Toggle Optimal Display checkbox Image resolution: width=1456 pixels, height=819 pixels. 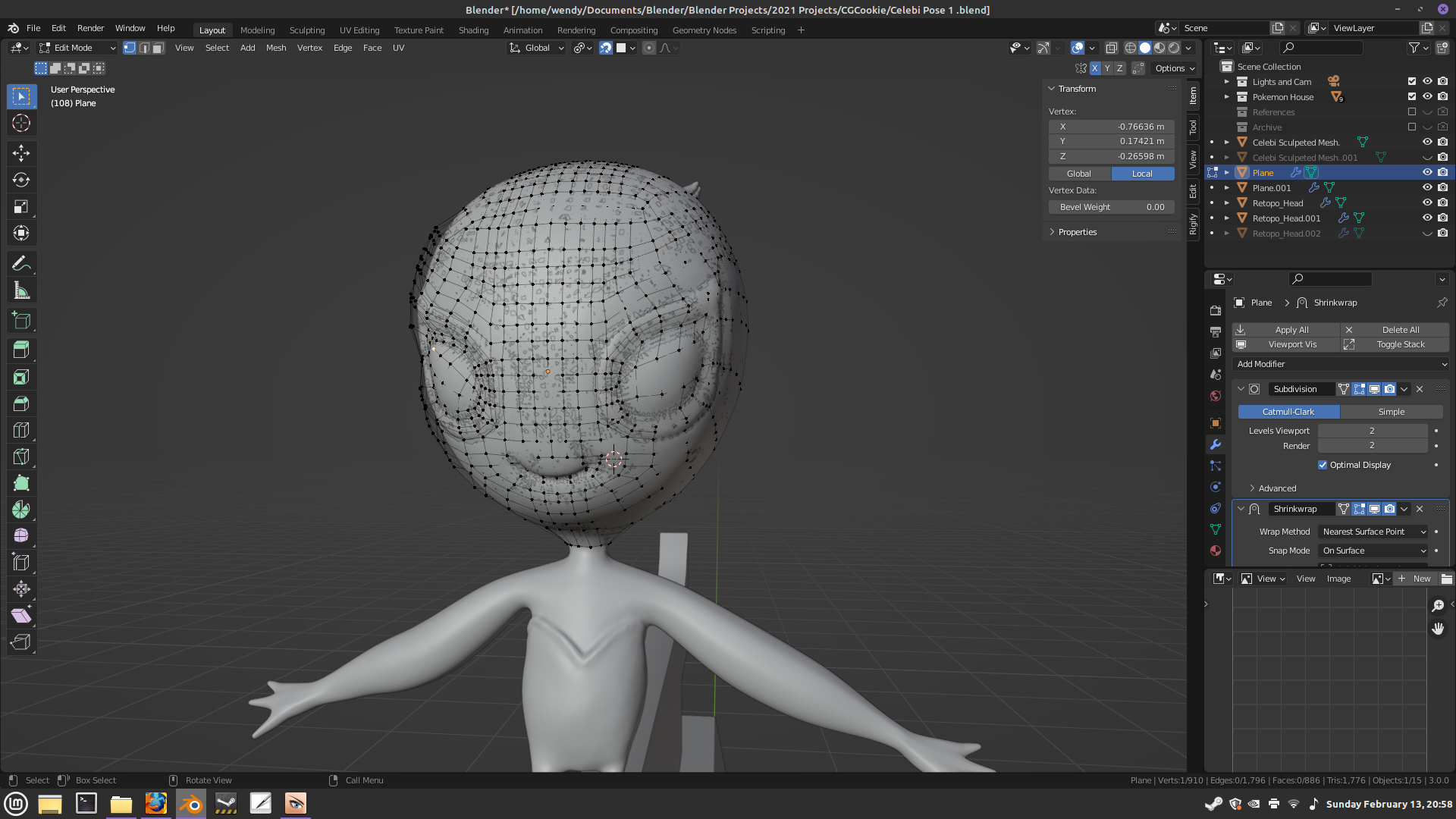pos(1323,465)
